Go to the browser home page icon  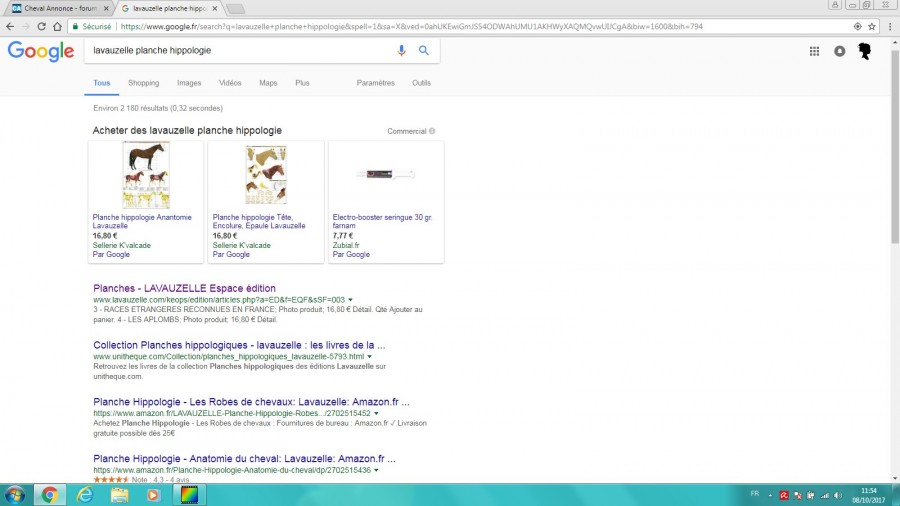pyautogui.click(x=57, y=26)
